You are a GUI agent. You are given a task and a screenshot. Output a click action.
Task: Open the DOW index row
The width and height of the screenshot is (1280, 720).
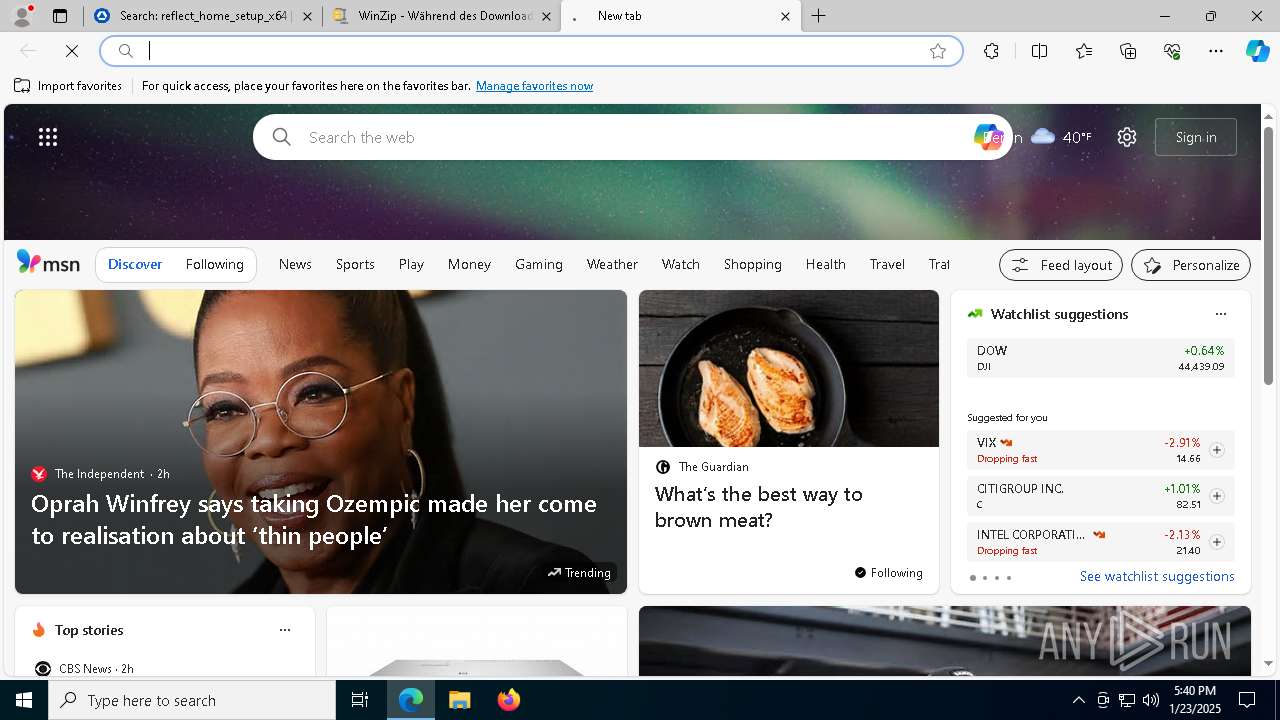tap(1100, 358)
